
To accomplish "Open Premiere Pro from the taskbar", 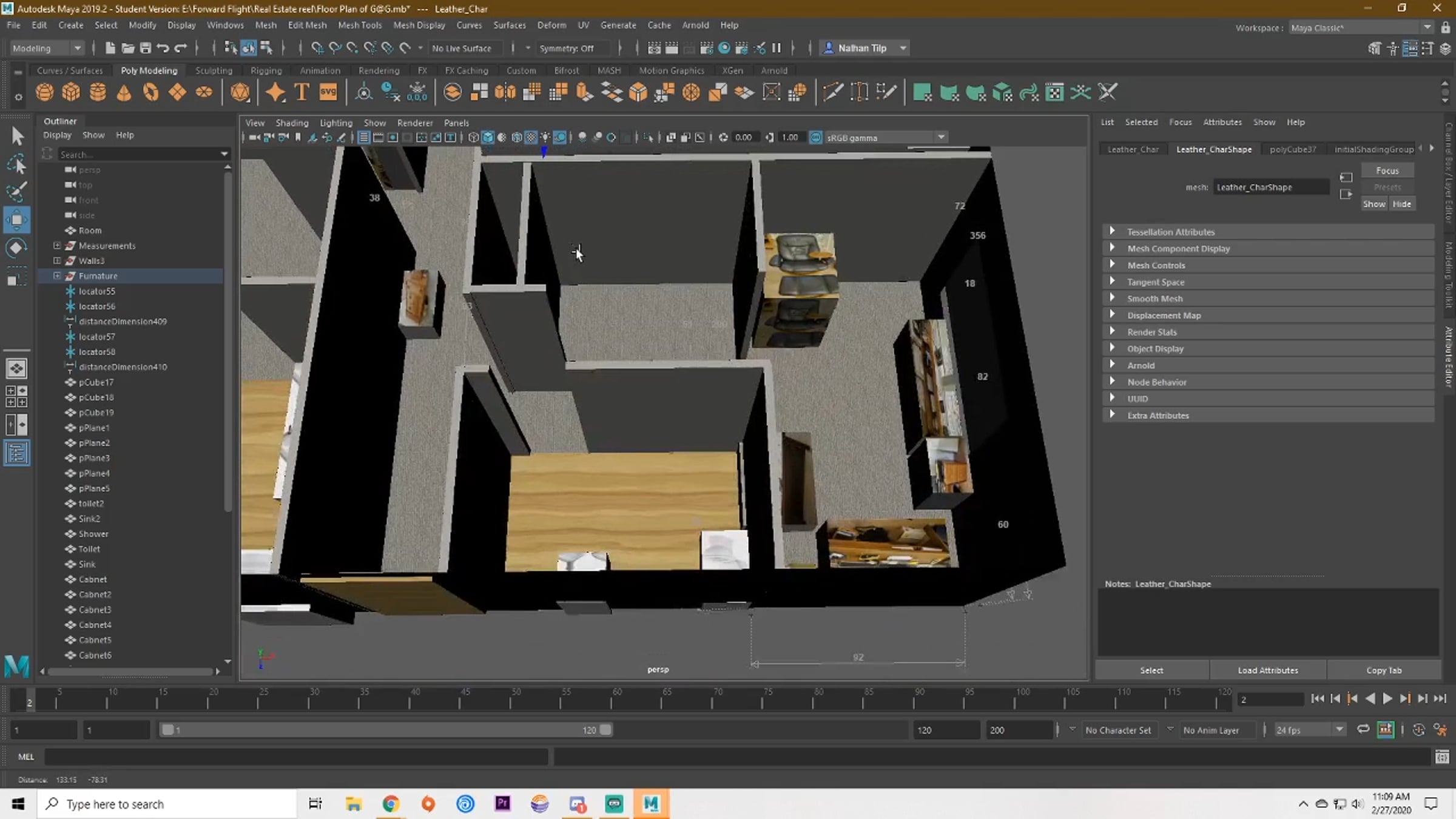I will pos(502,804).
